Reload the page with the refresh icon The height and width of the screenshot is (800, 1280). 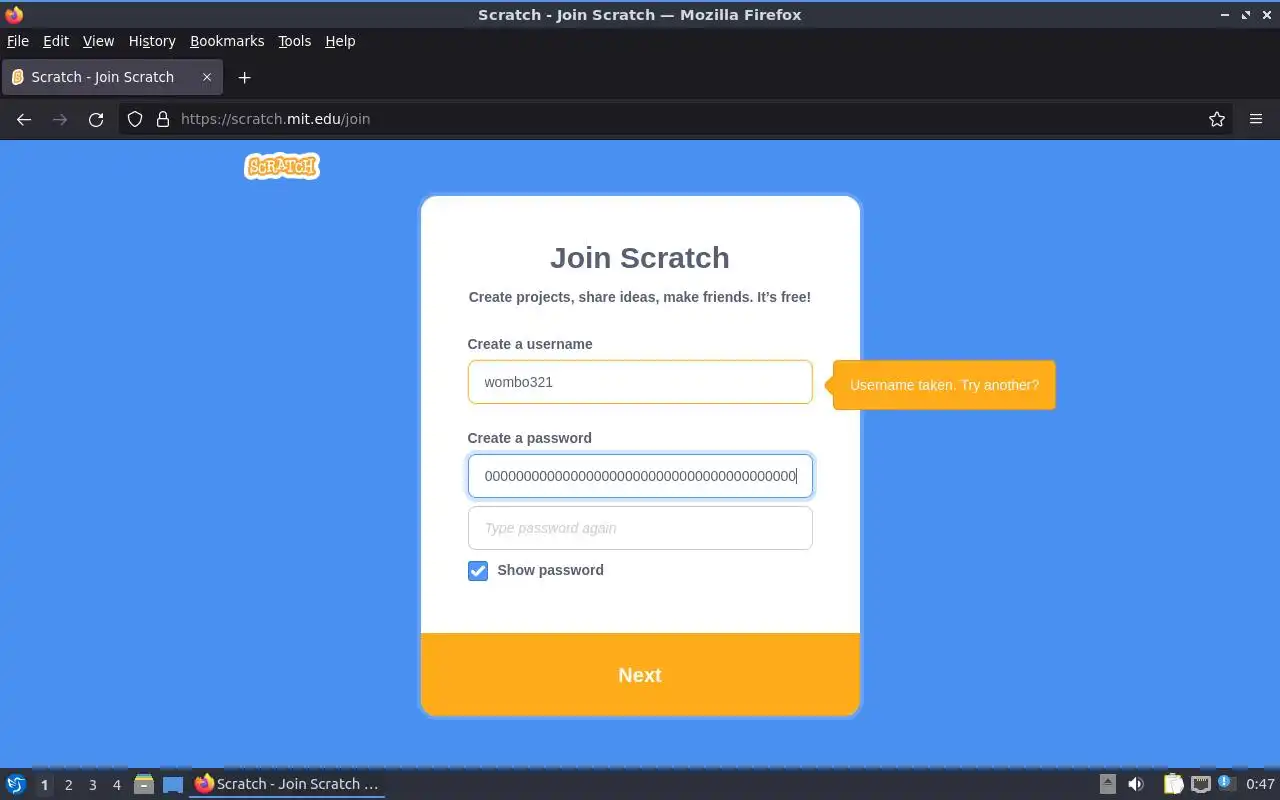point(96,119)
